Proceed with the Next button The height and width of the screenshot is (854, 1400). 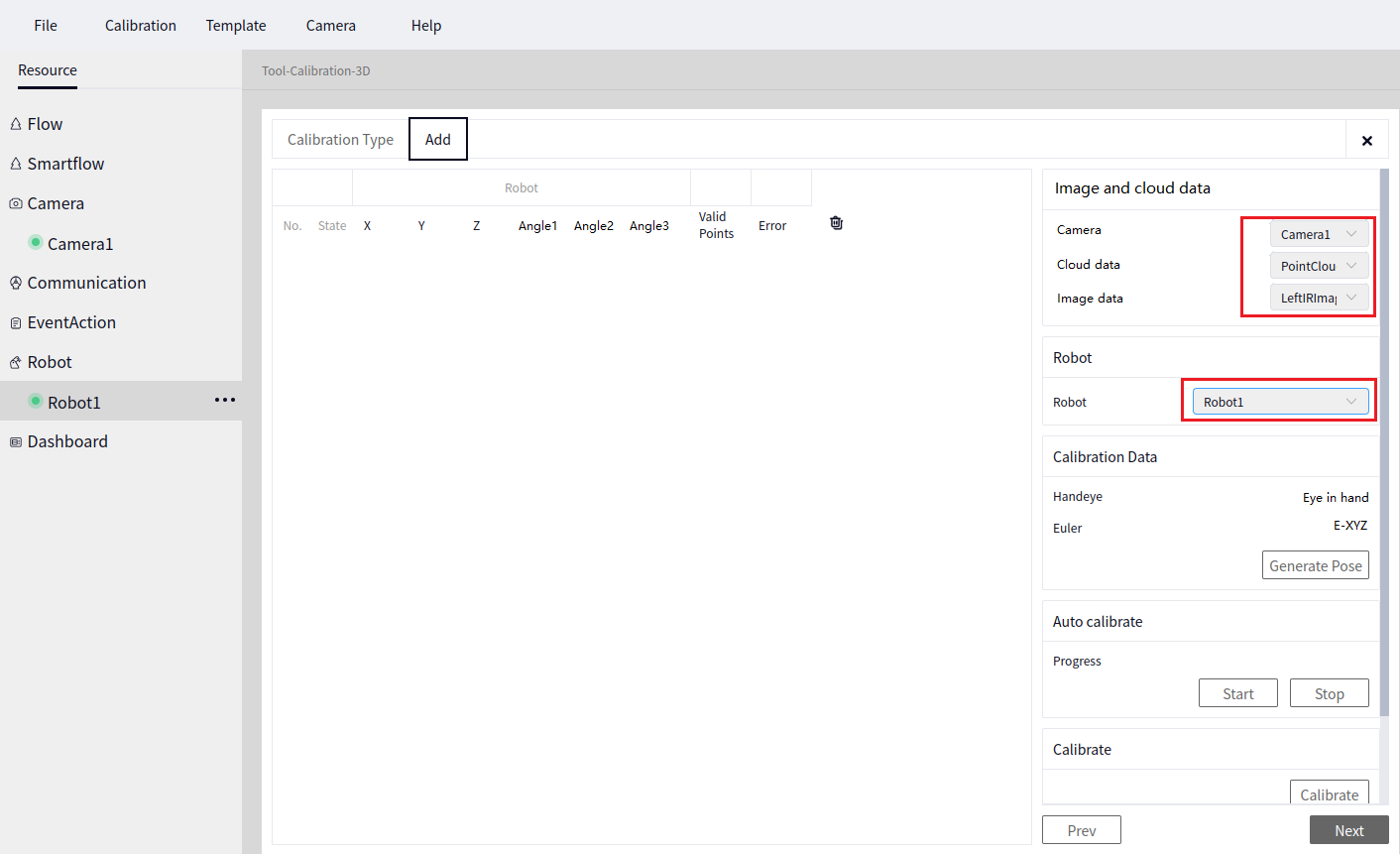point(1349,830)
